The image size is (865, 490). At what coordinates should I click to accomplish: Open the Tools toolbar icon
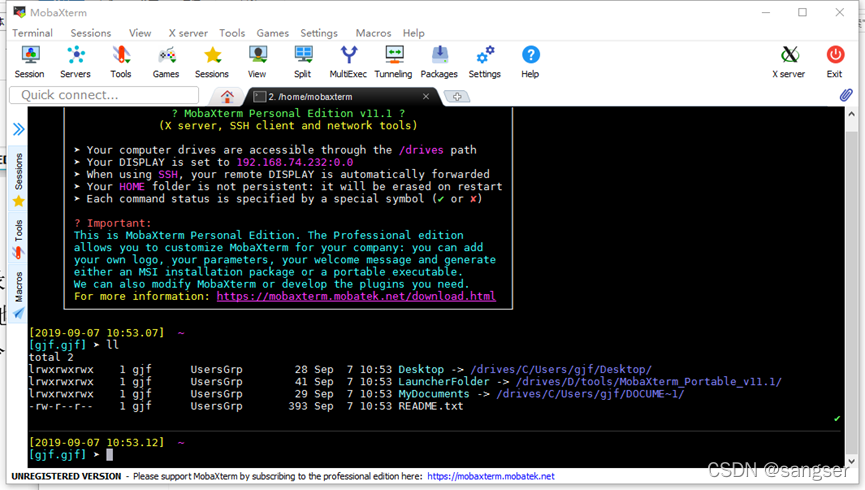[121, 62]
